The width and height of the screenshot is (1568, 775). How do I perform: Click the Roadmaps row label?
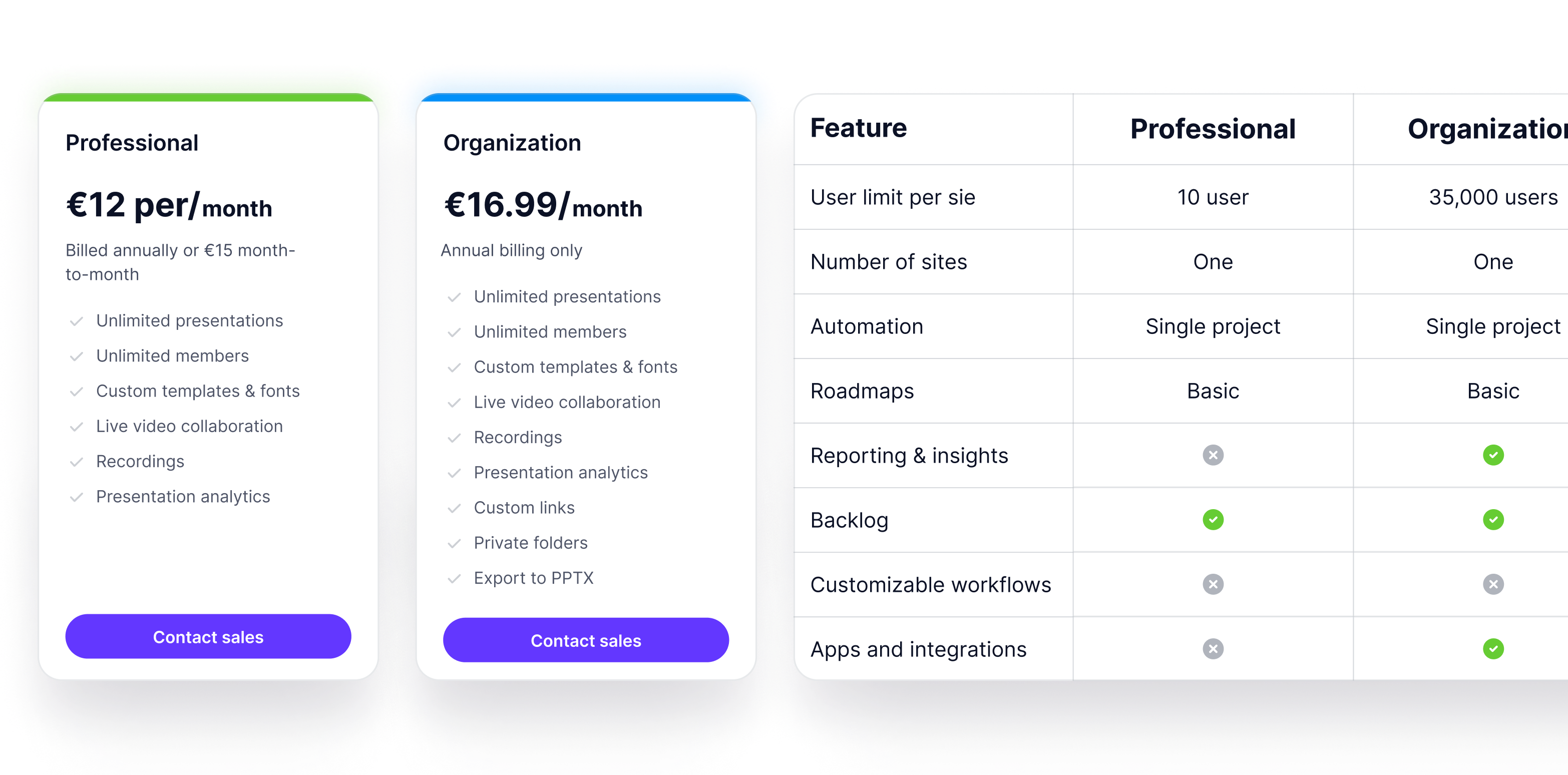tap(862, 392)
